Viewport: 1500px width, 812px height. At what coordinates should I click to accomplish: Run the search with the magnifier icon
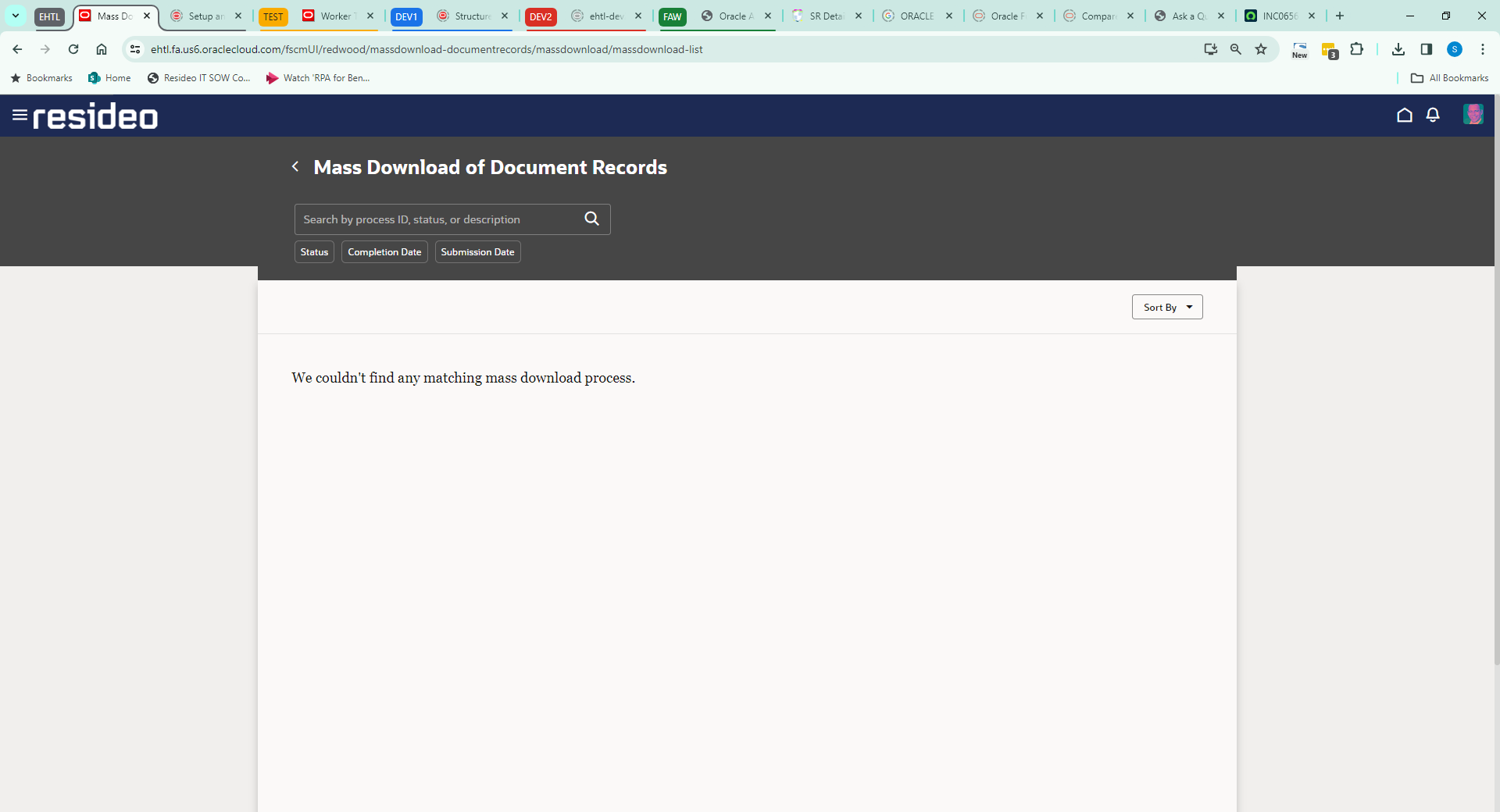pyautogui.click(x=591, y=219)
